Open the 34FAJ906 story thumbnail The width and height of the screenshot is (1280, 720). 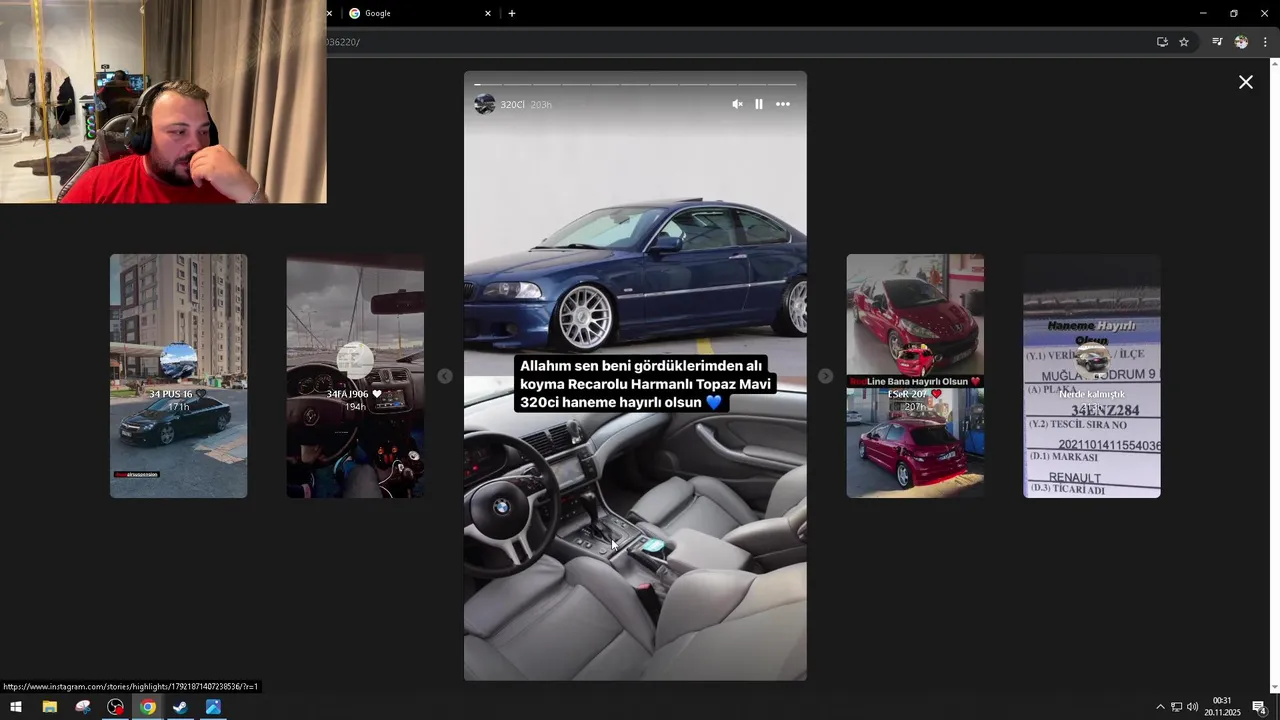pyautogui.click(x=355, y=376)
